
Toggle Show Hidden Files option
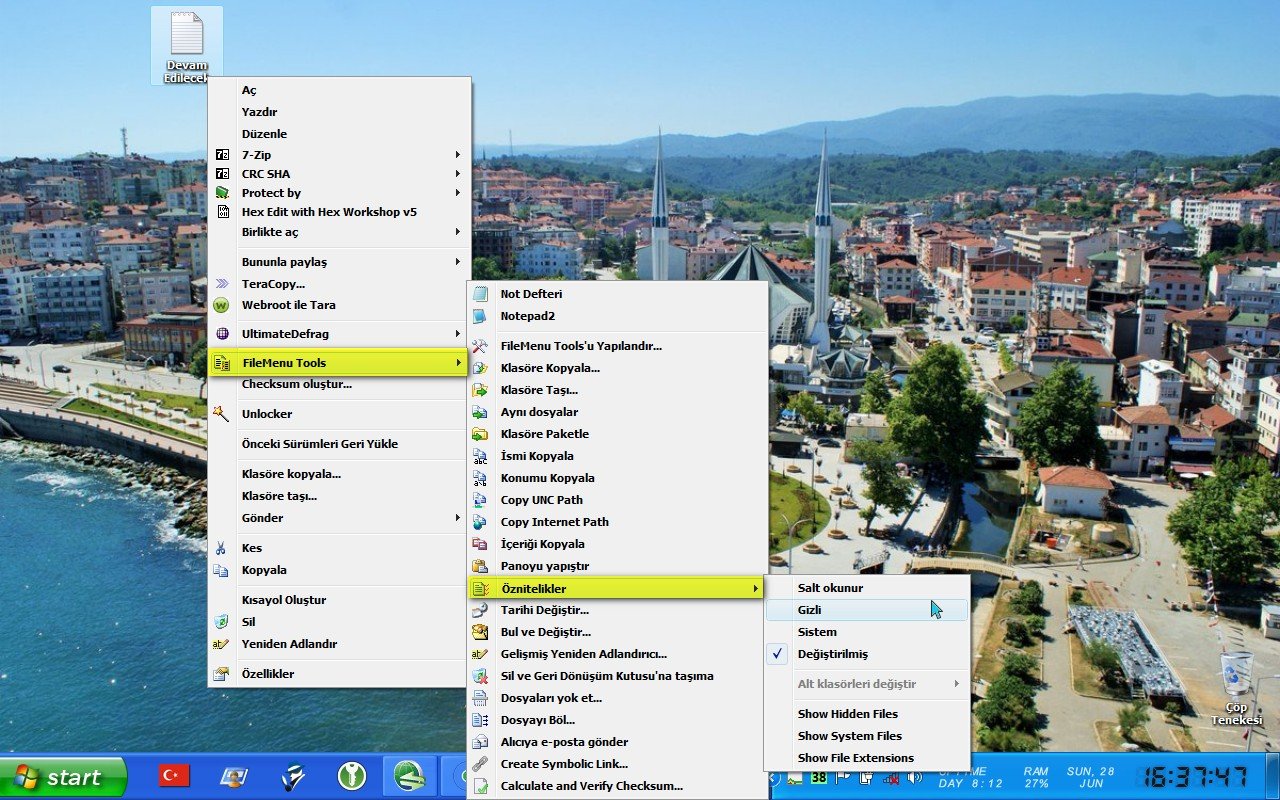867,714
